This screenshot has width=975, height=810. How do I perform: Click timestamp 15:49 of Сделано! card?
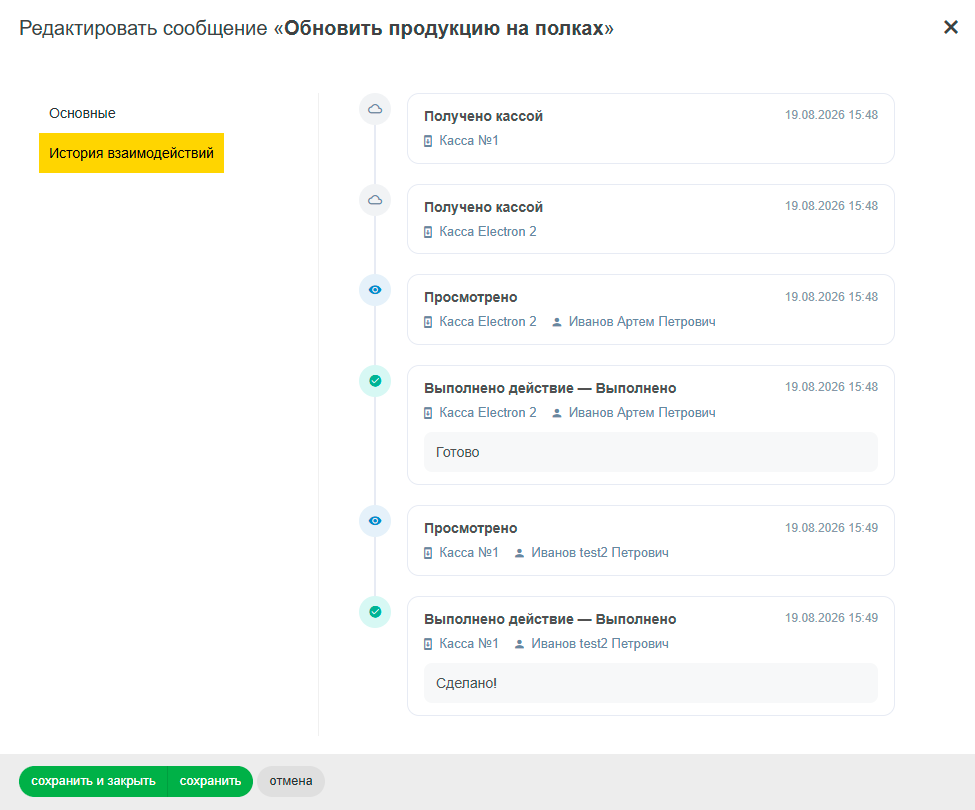[831, 618]
